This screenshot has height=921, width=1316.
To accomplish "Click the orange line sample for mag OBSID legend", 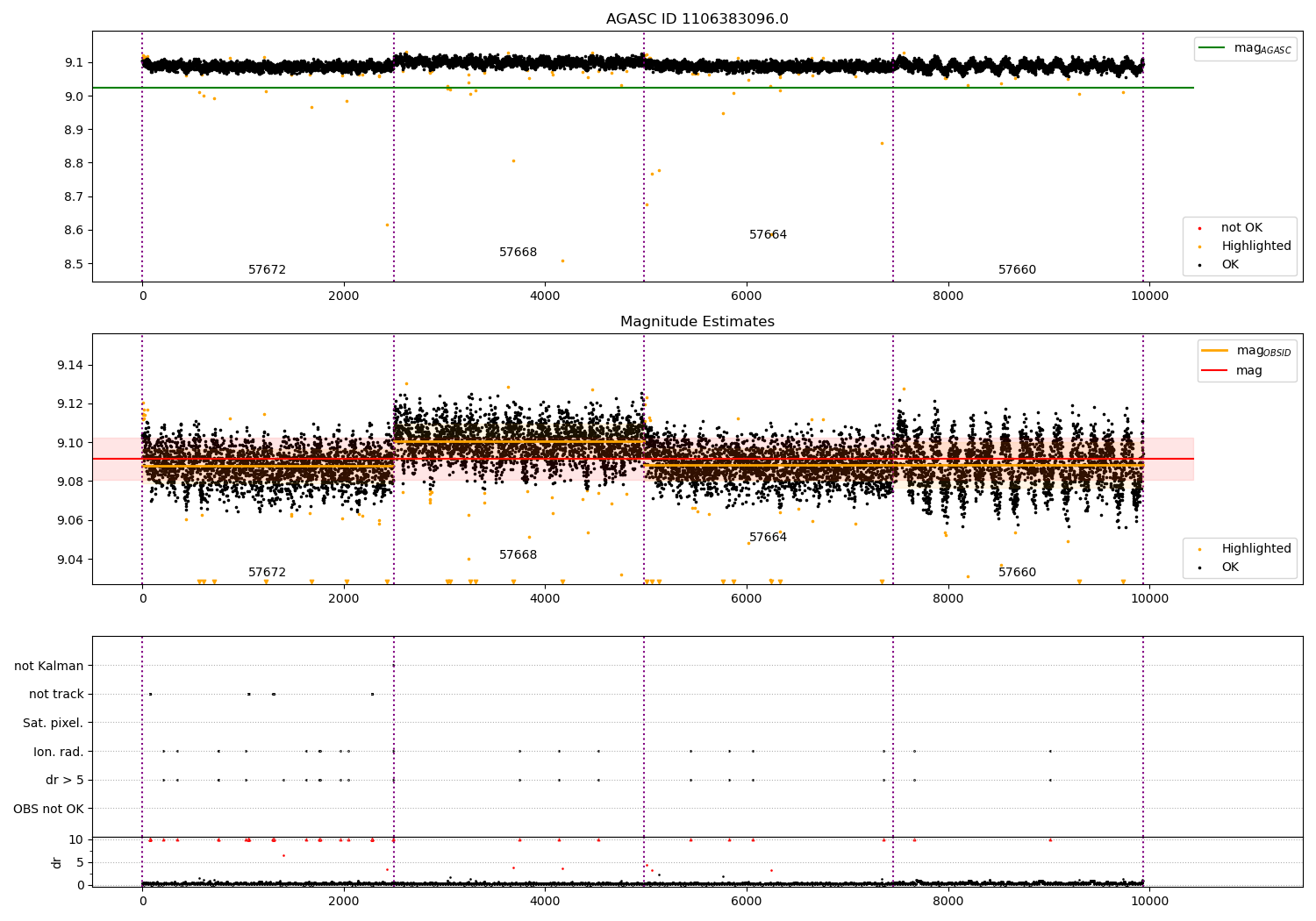I will pos(1215,351).
